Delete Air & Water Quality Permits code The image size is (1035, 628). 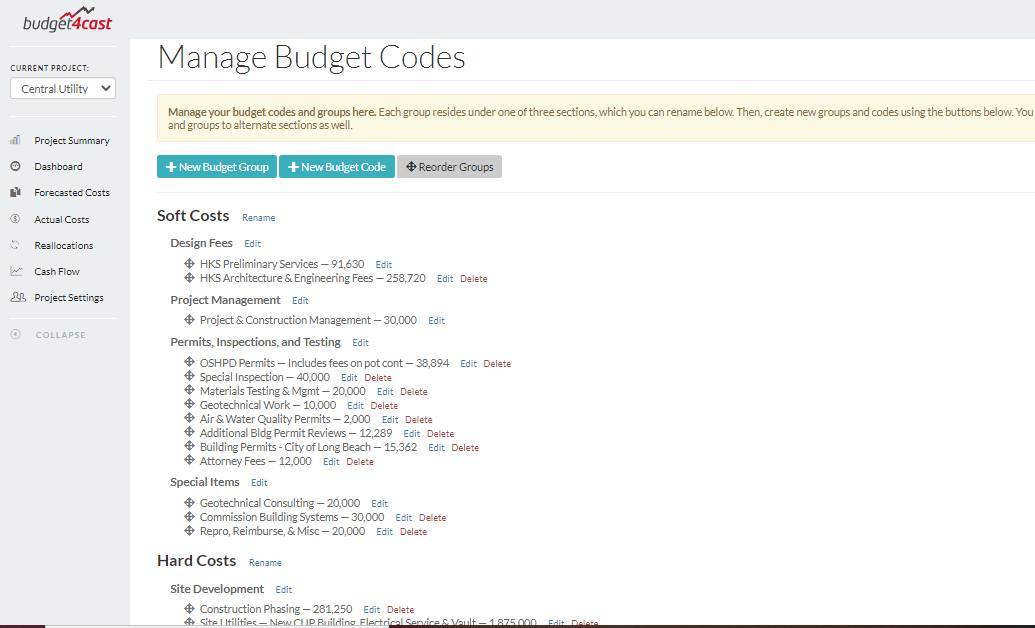[x=419, y=420]
